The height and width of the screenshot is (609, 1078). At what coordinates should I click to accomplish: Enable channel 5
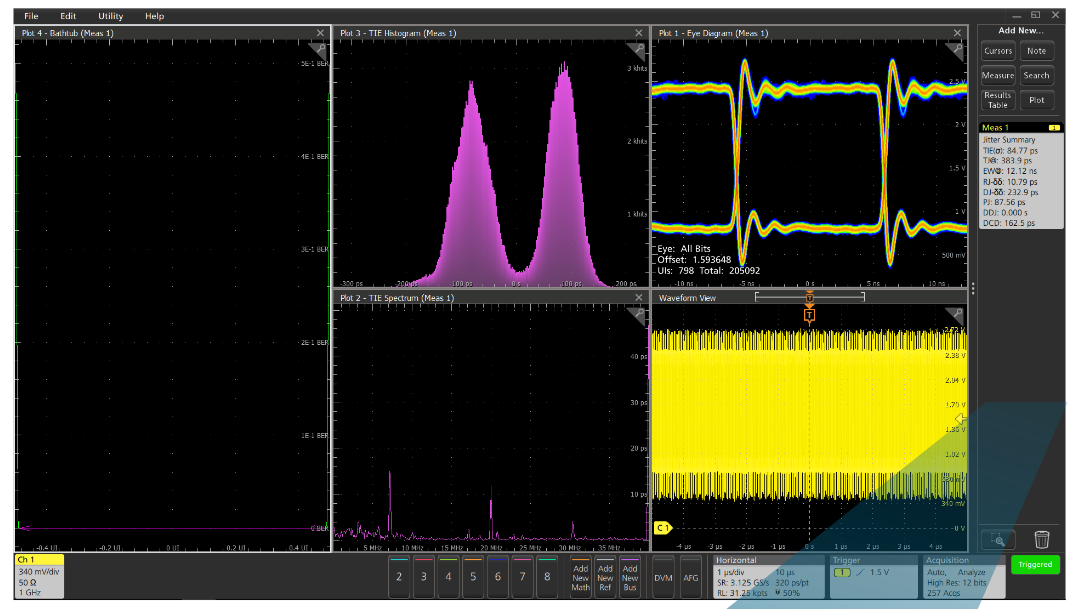click(x=473, y=577)
